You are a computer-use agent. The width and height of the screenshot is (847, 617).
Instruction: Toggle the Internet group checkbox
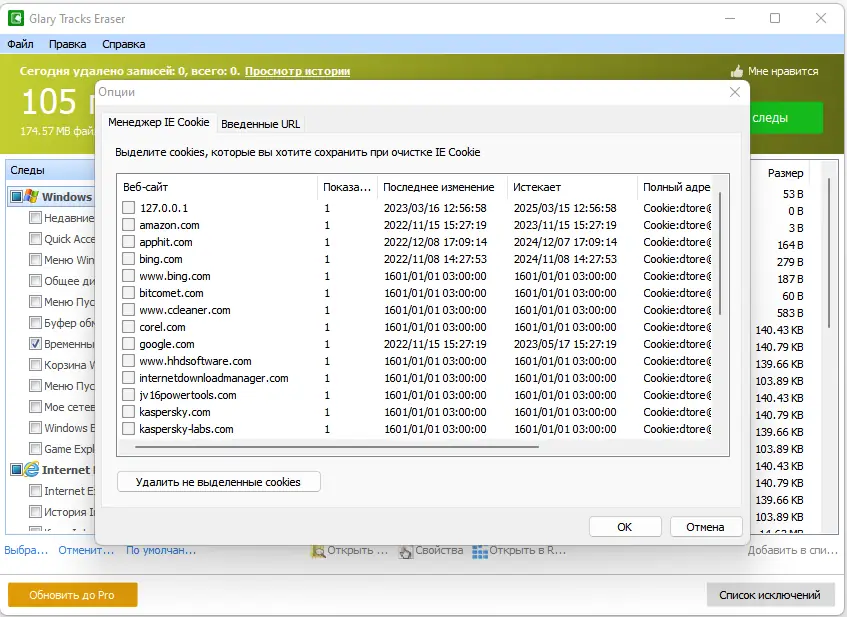point(16,470)
